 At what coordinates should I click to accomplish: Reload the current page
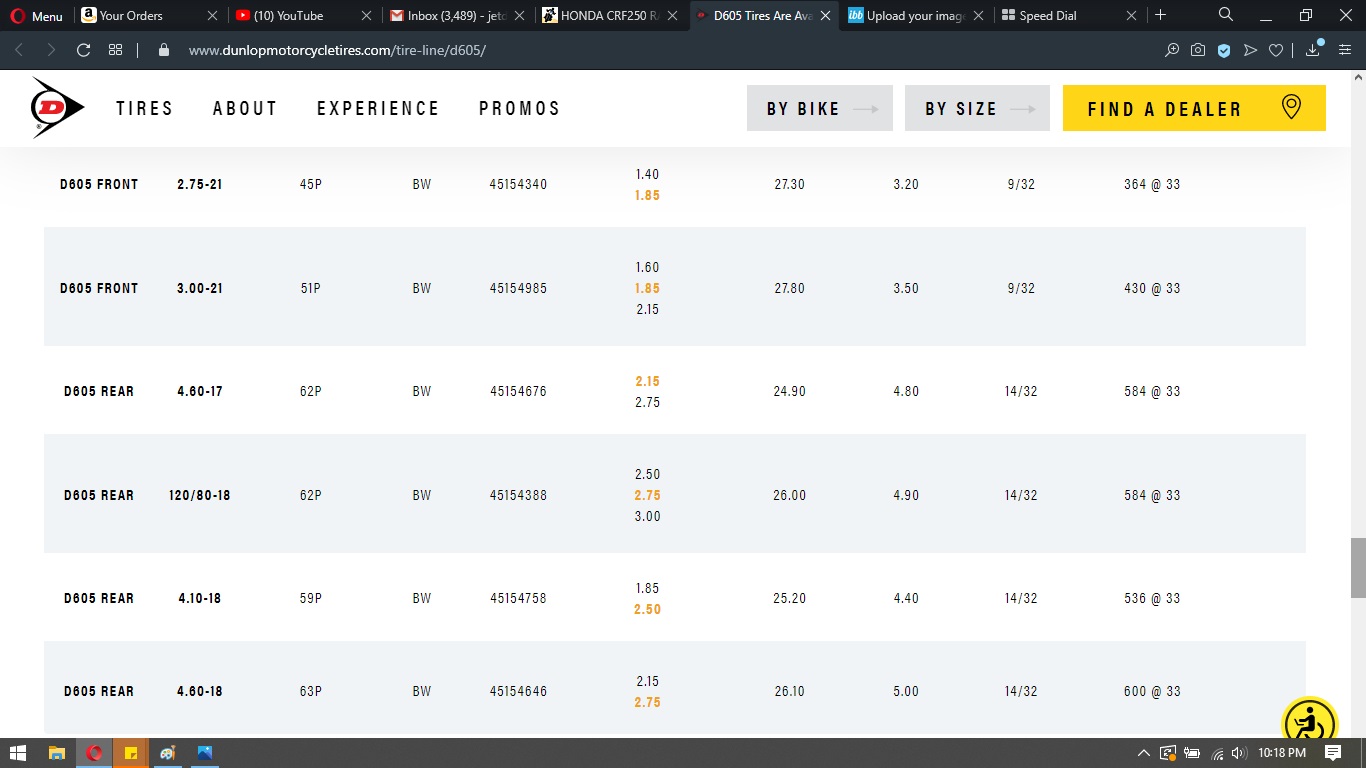click(x=84, y=50)
